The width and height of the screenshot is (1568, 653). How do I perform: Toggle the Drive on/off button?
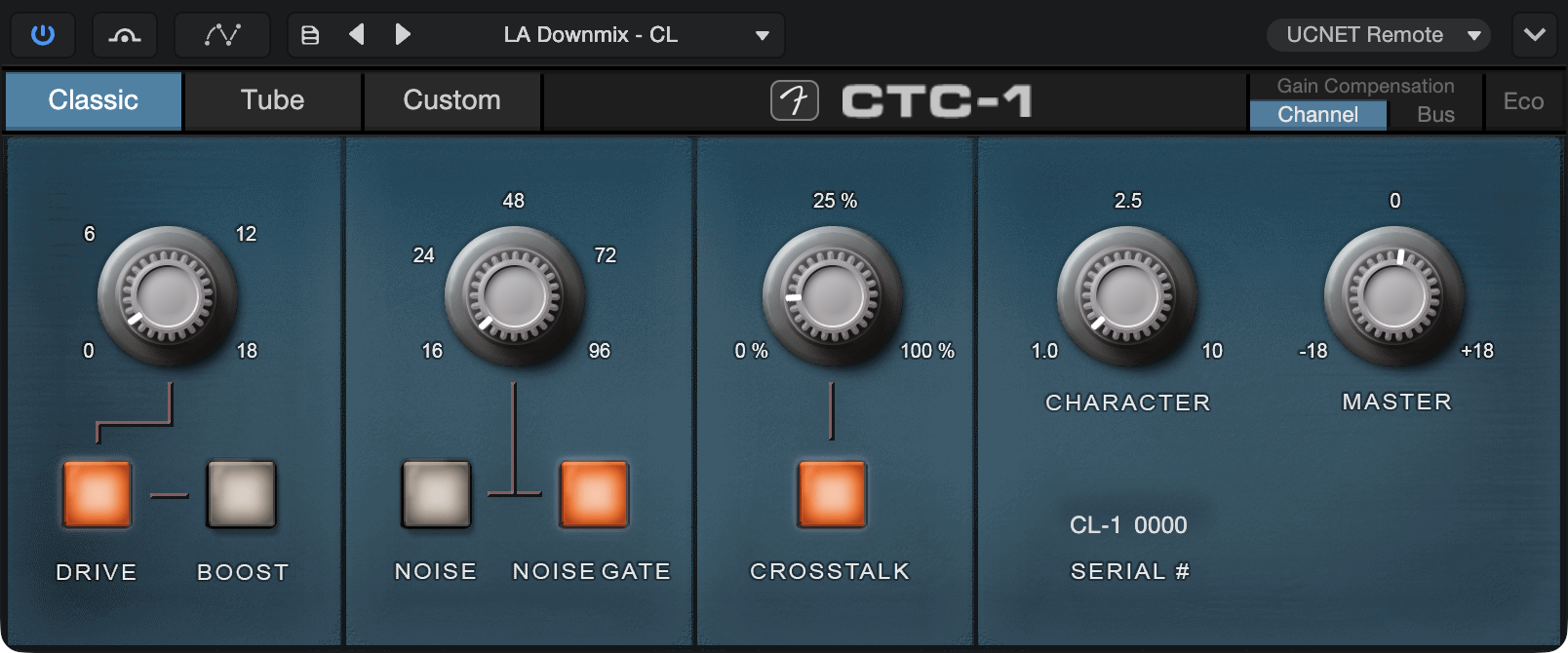[97, 494]
